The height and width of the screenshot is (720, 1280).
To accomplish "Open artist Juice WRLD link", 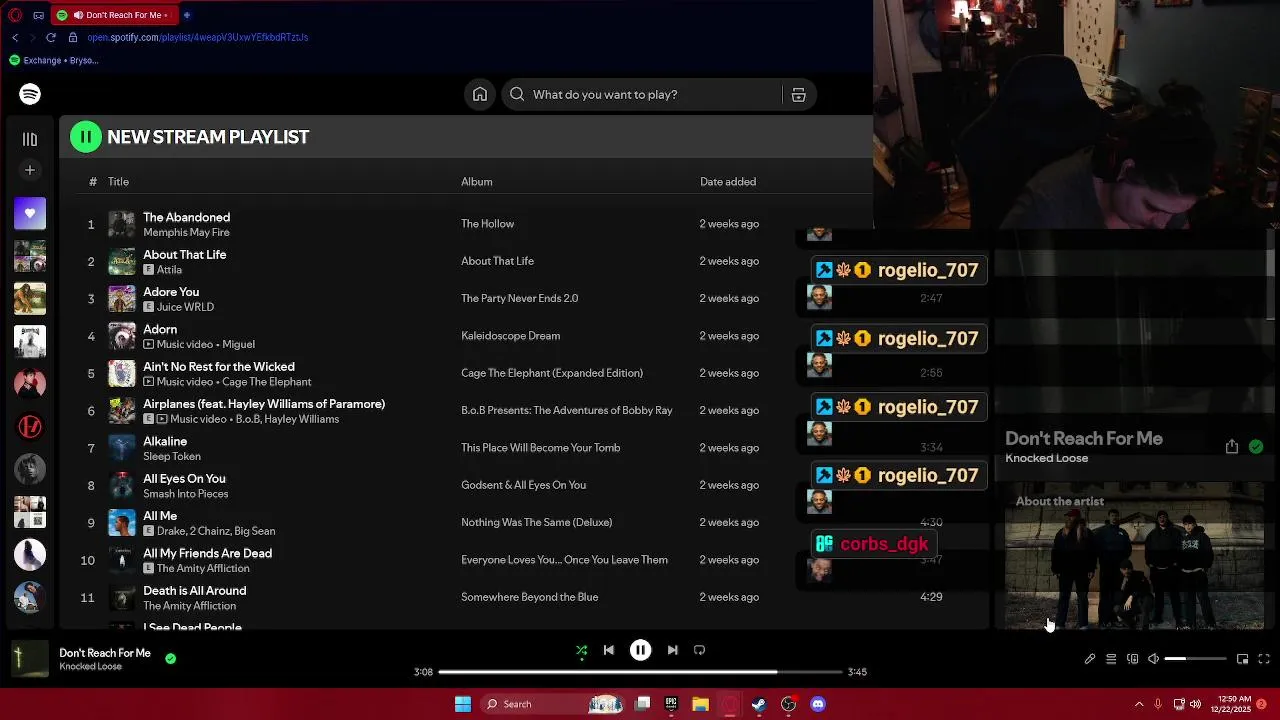I will coord(185,307).
